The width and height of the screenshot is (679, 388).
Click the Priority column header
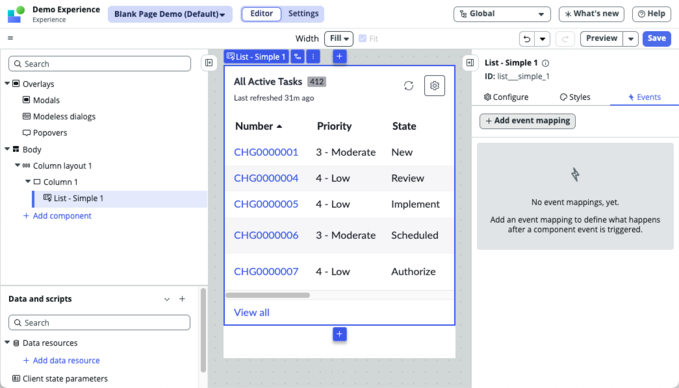(x=334, y=126)
